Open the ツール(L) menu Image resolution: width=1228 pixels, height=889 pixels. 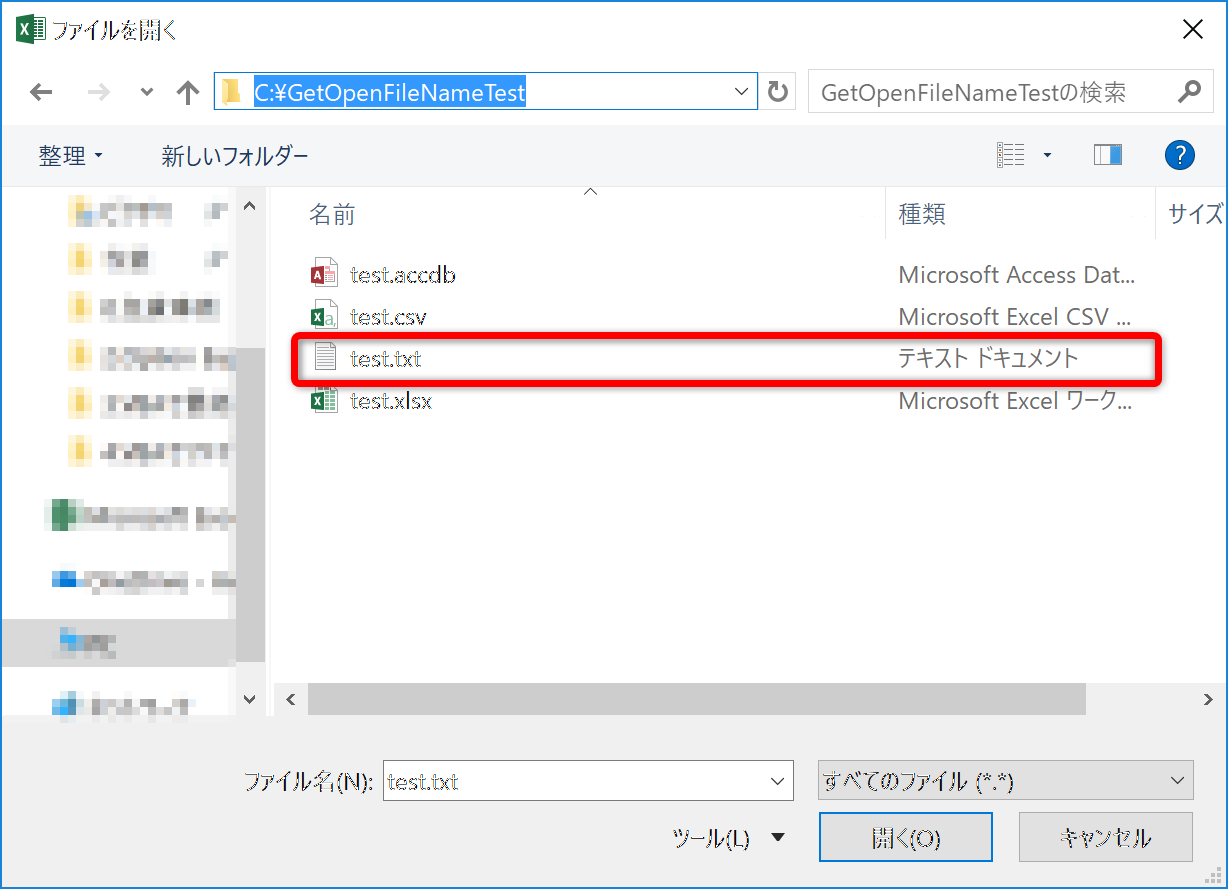(729, 838)
